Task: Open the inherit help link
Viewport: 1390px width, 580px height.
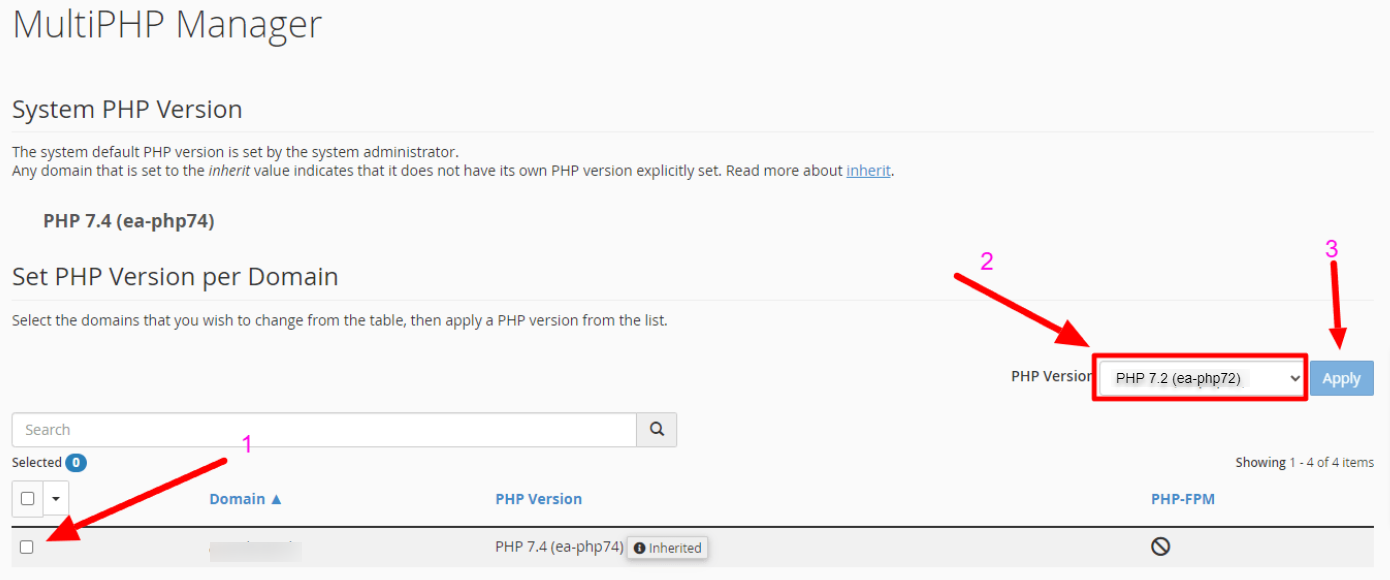Action: coord(868,171)
